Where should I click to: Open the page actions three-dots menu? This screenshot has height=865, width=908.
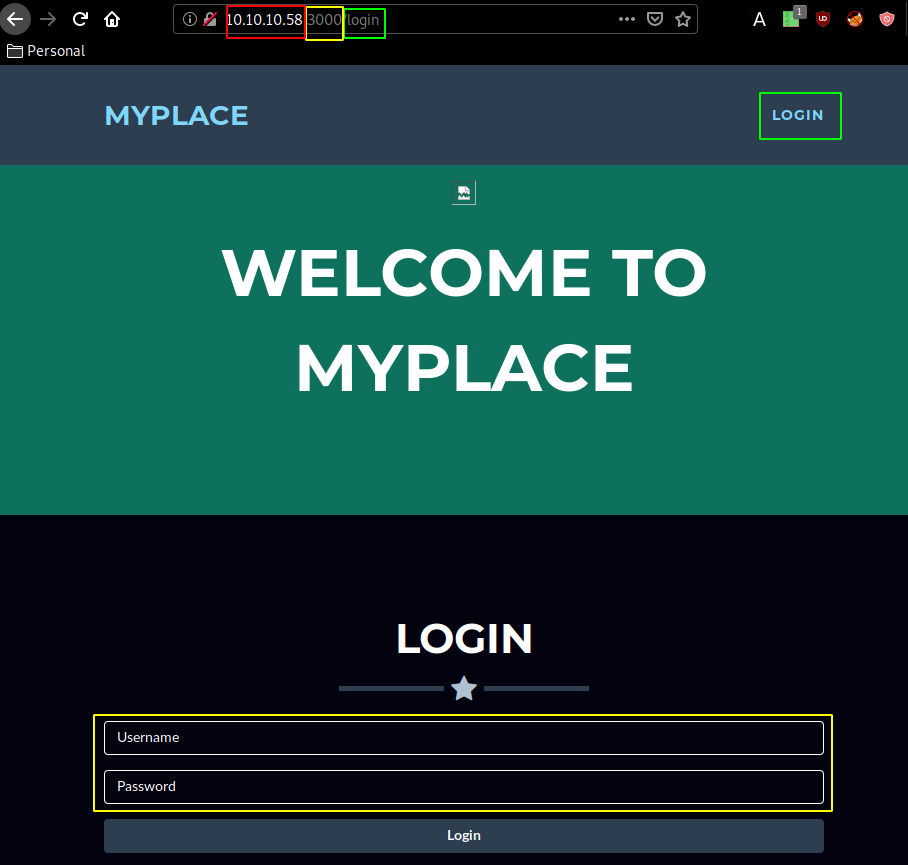pyautogui.click(x=627, y=19)
